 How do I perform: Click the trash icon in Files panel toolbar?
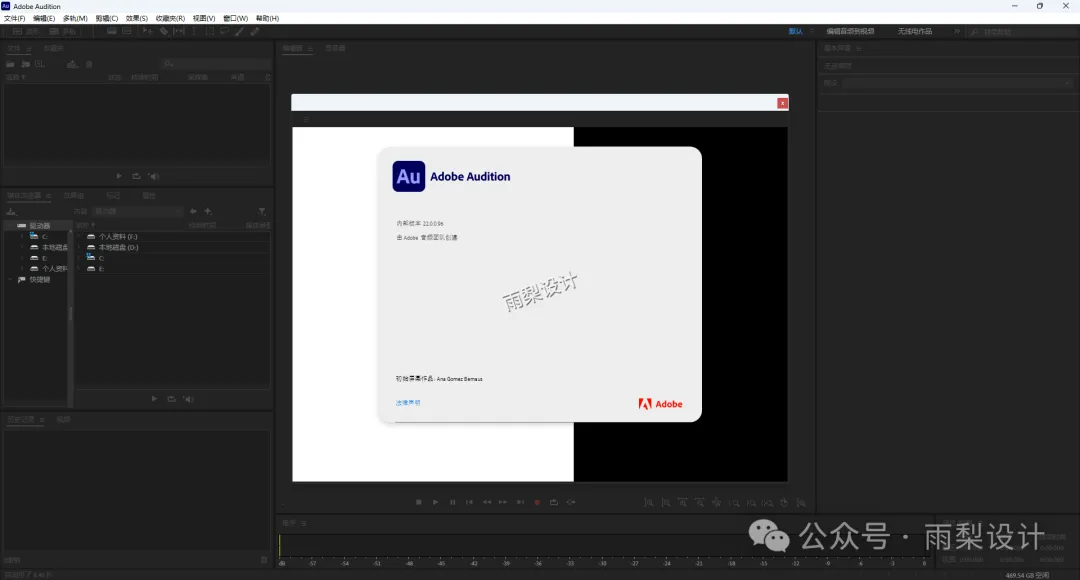pos(89,64)
